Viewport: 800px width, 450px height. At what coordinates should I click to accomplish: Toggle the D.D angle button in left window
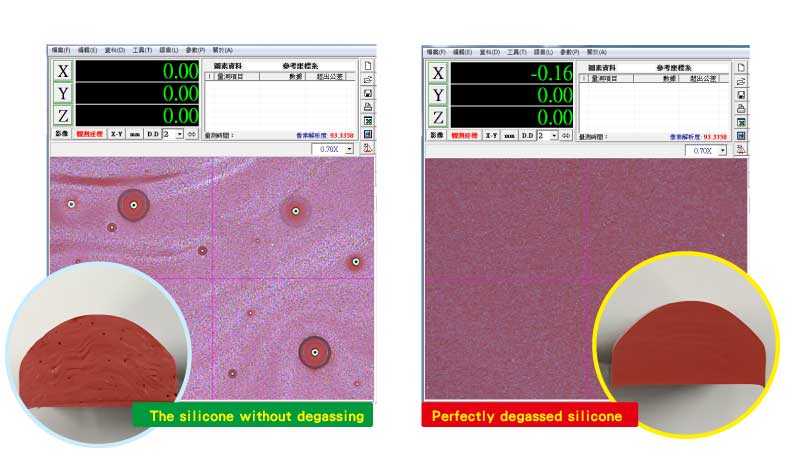click(x=153, y=133)
